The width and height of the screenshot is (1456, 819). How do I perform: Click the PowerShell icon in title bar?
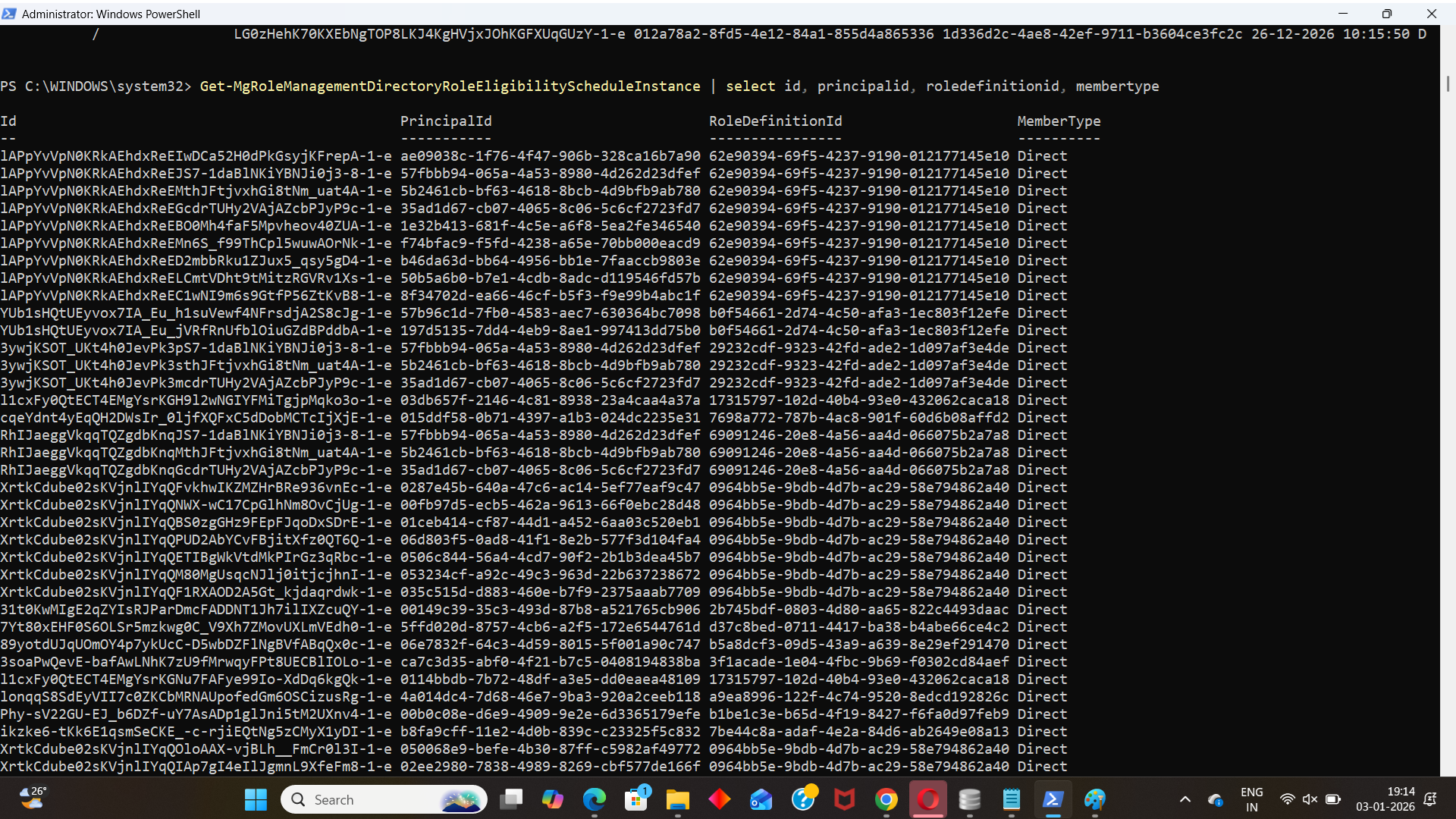[9, 14]
